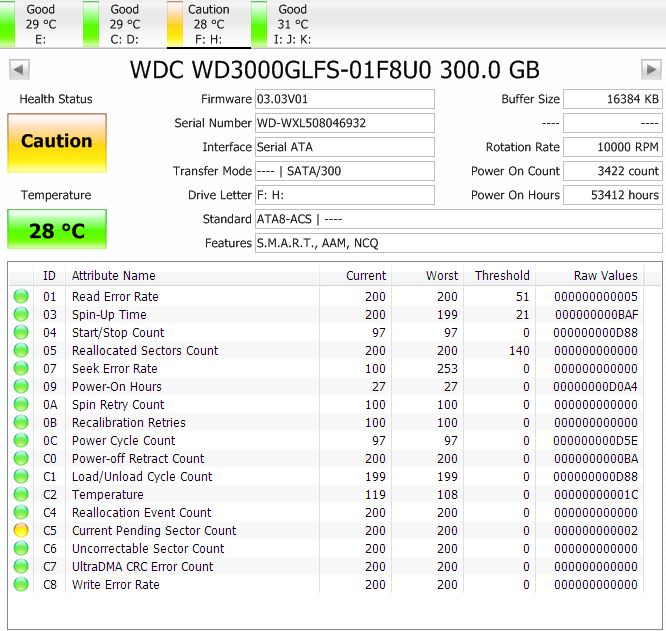Viewport: 666px width, 631px height.
Task: Click the 28 °C temperature button
Action: (x=57, y=229)
